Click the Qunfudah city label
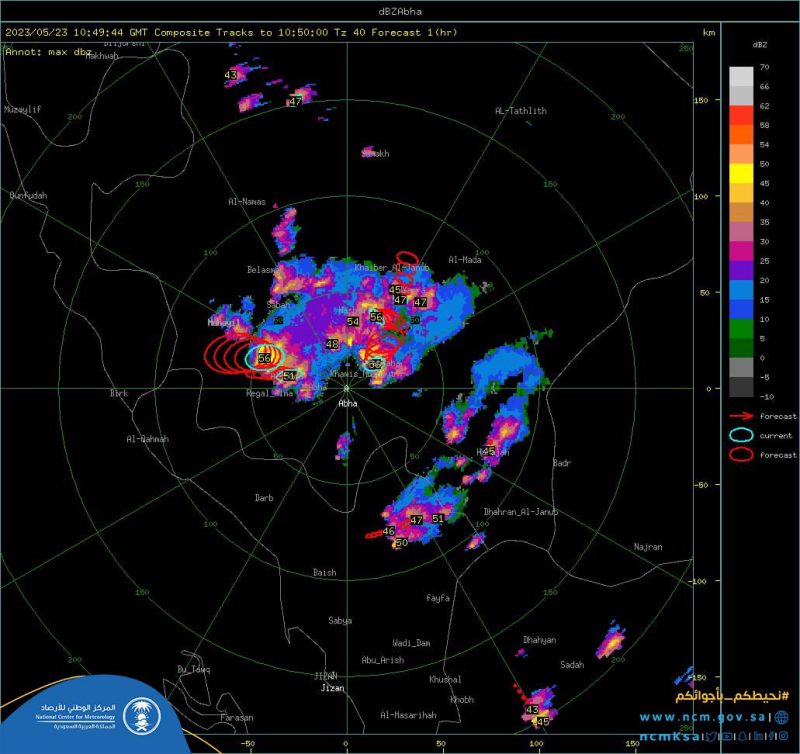Screen dimensions: 800x754 (x=28, y=195)
